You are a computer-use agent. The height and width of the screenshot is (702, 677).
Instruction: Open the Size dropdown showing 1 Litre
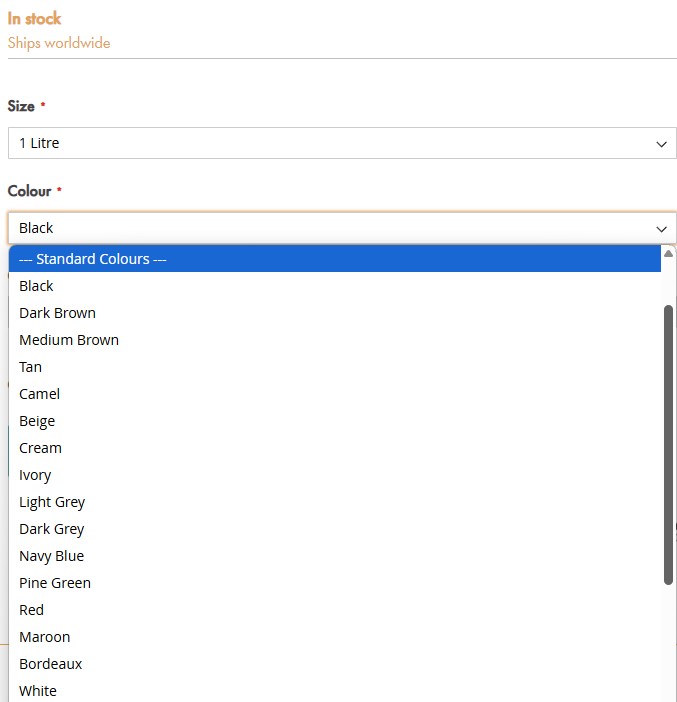pos(342,143)
